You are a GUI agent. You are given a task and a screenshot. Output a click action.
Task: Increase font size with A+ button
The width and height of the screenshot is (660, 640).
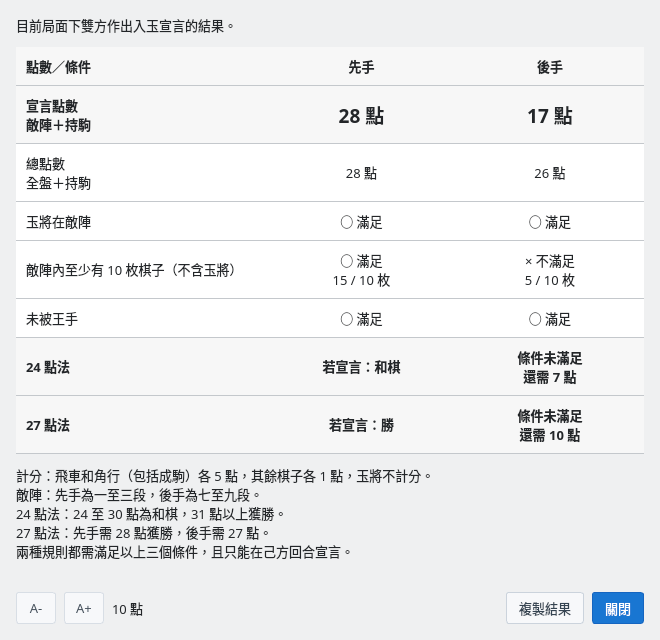(84, 608)
